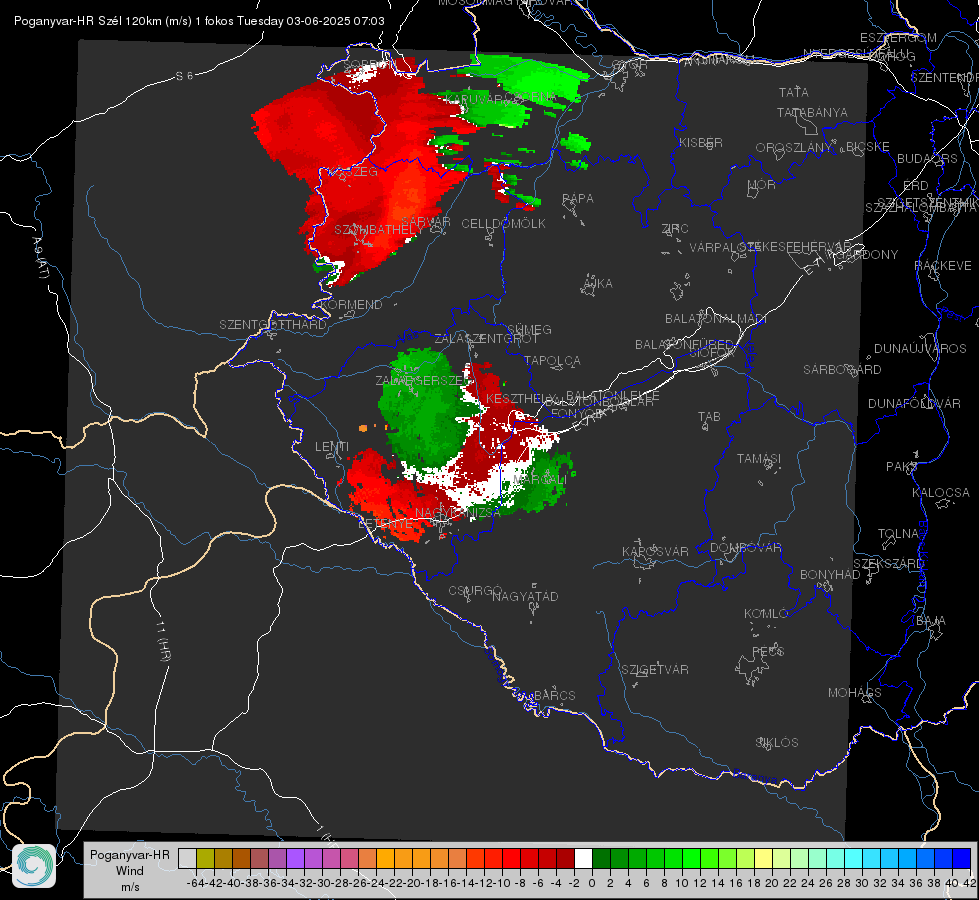Pick the darkest green swatch between 0 and 2

click(601, 859)
